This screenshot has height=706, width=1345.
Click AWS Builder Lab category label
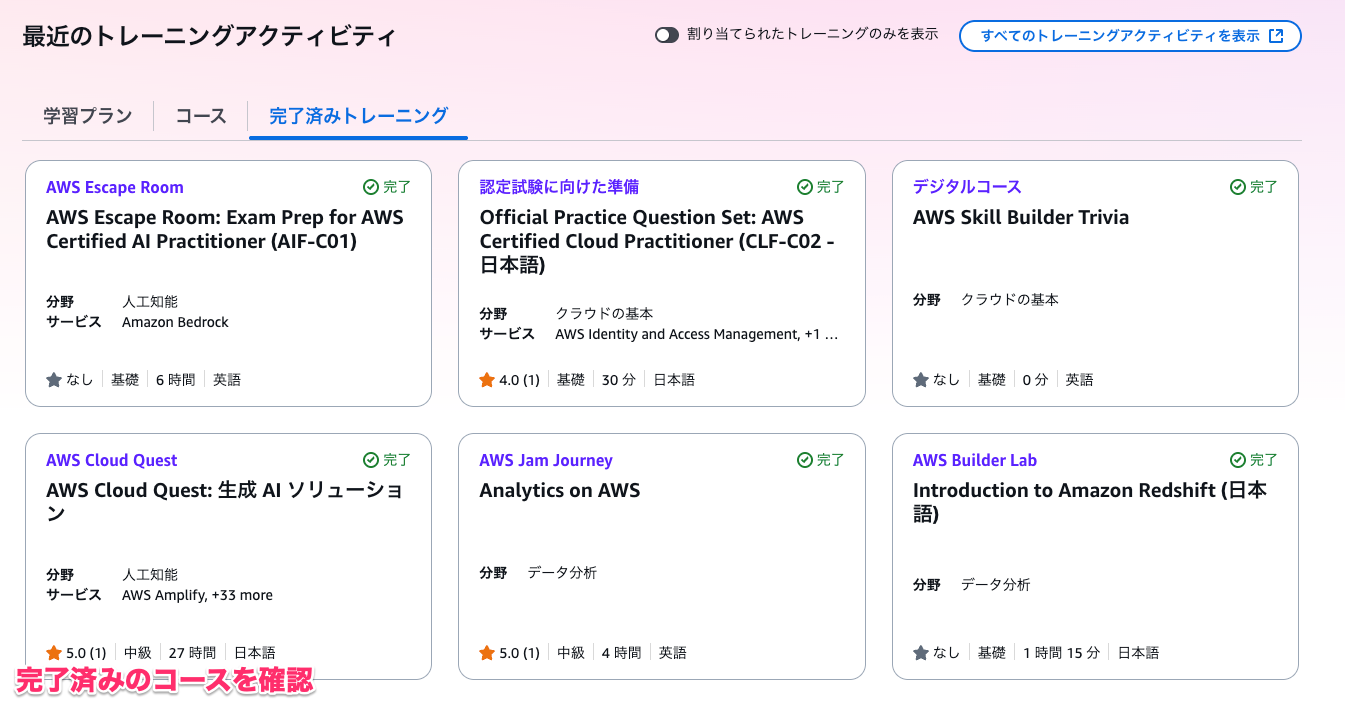coord(975,460)
